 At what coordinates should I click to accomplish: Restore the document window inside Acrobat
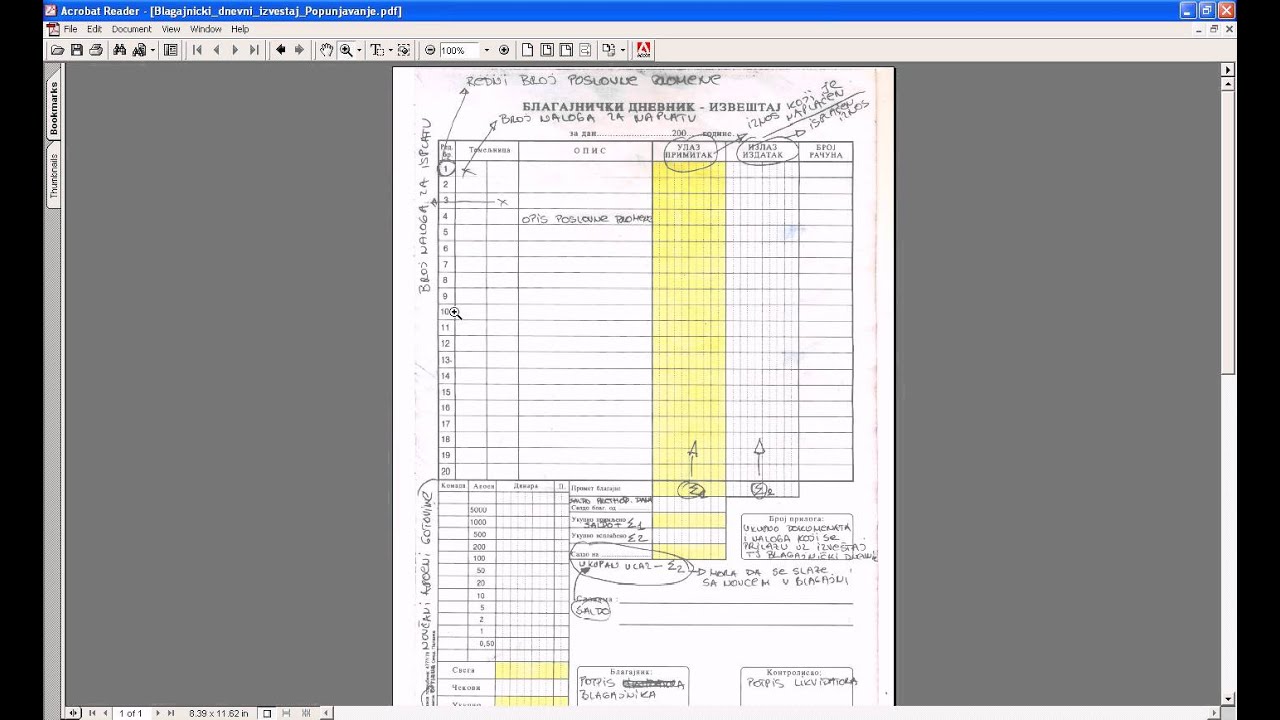click(1214, 29)
